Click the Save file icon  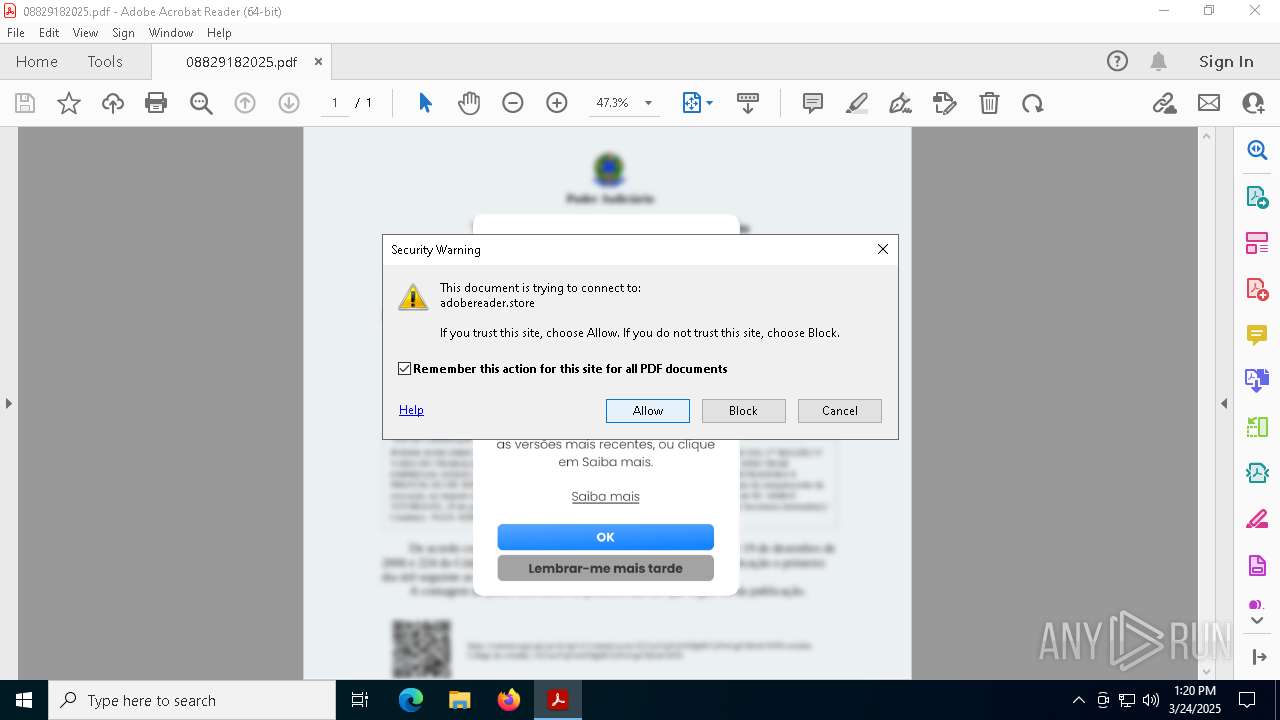[x=25, y=103]
